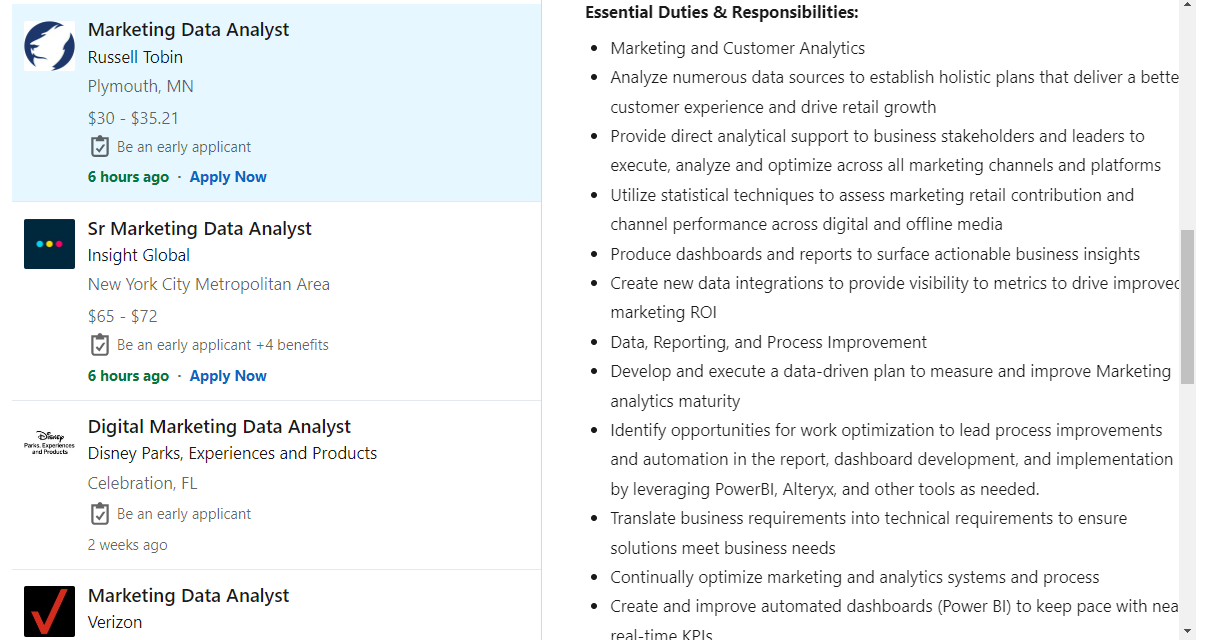1205x640 pixels.
Task: Click the +4 benefits text on Insight Global job
Action: (x=292, y=345)
